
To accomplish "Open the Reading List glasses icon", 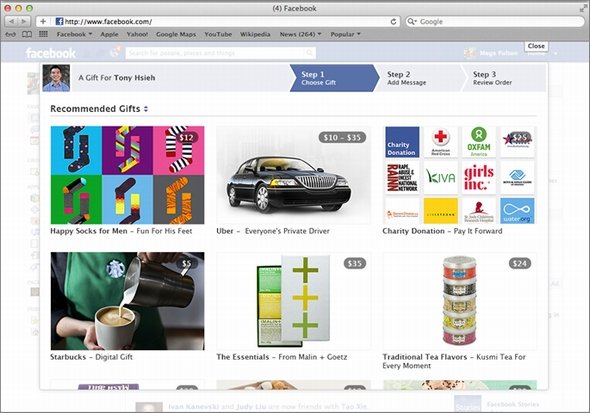I will (11, 34).
